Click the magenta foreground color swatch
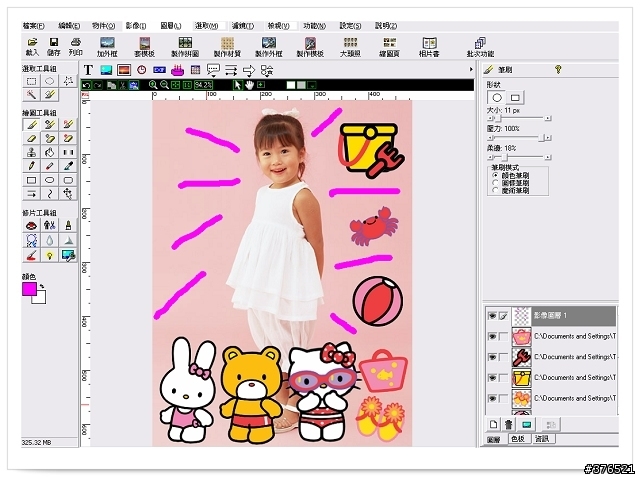The image size is (640, 477). 29,289
